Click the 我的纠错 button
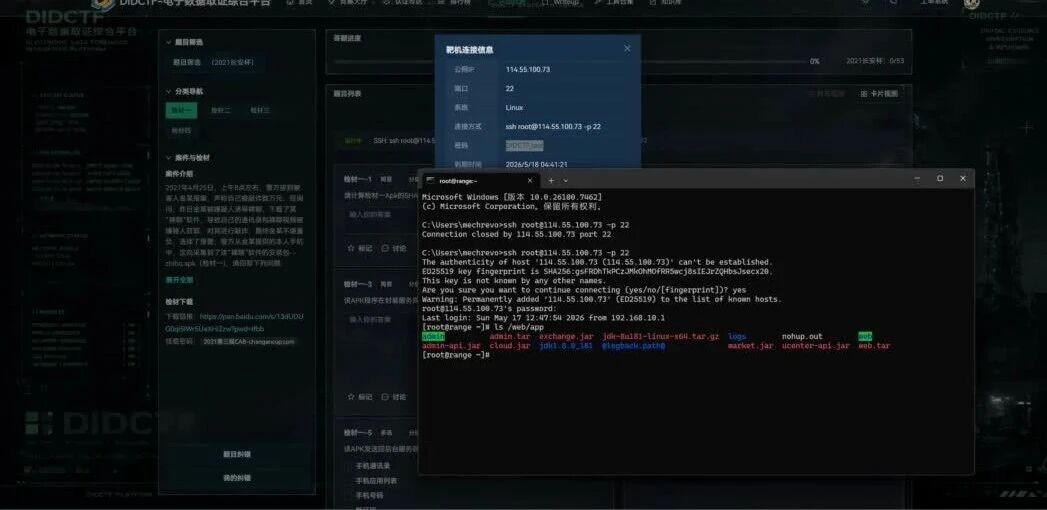Image resolution: width=1047 pixels, height=510 pixels. [236, 478]
